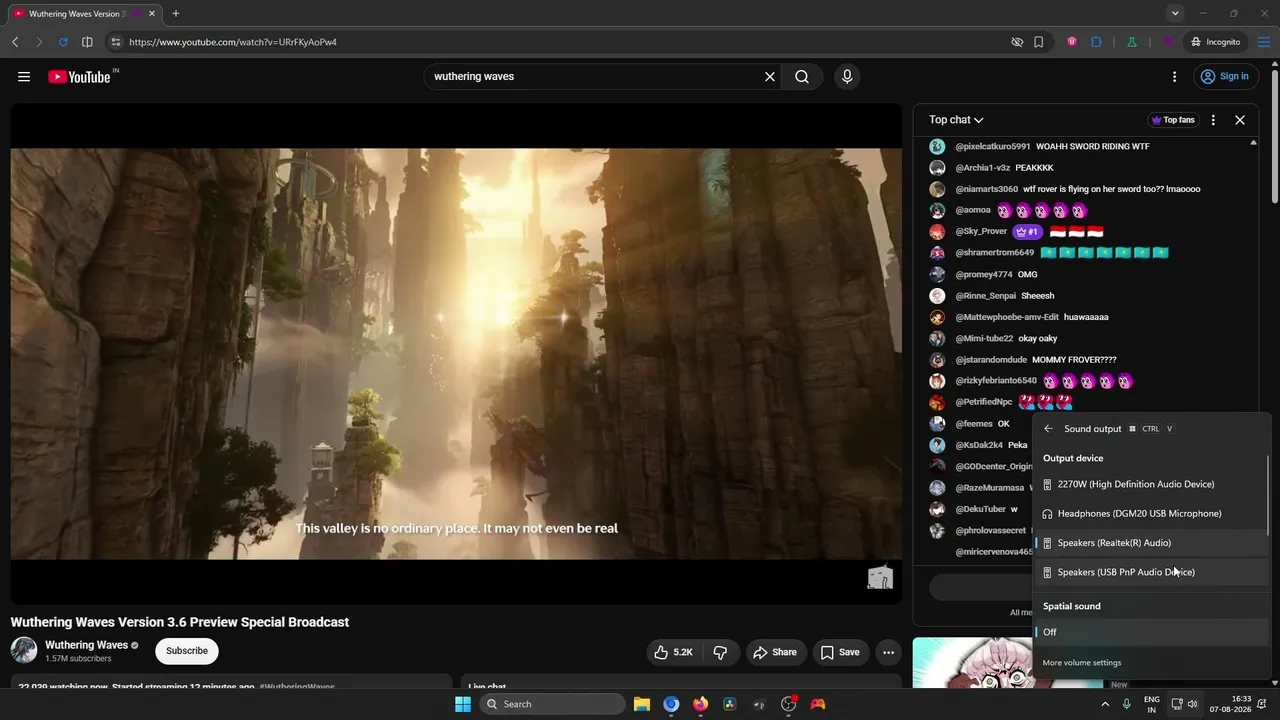Image resolution: width=1280 pixels, height=720 pixels.
Task: Save the video to a playlist
Action: point(840,652)
